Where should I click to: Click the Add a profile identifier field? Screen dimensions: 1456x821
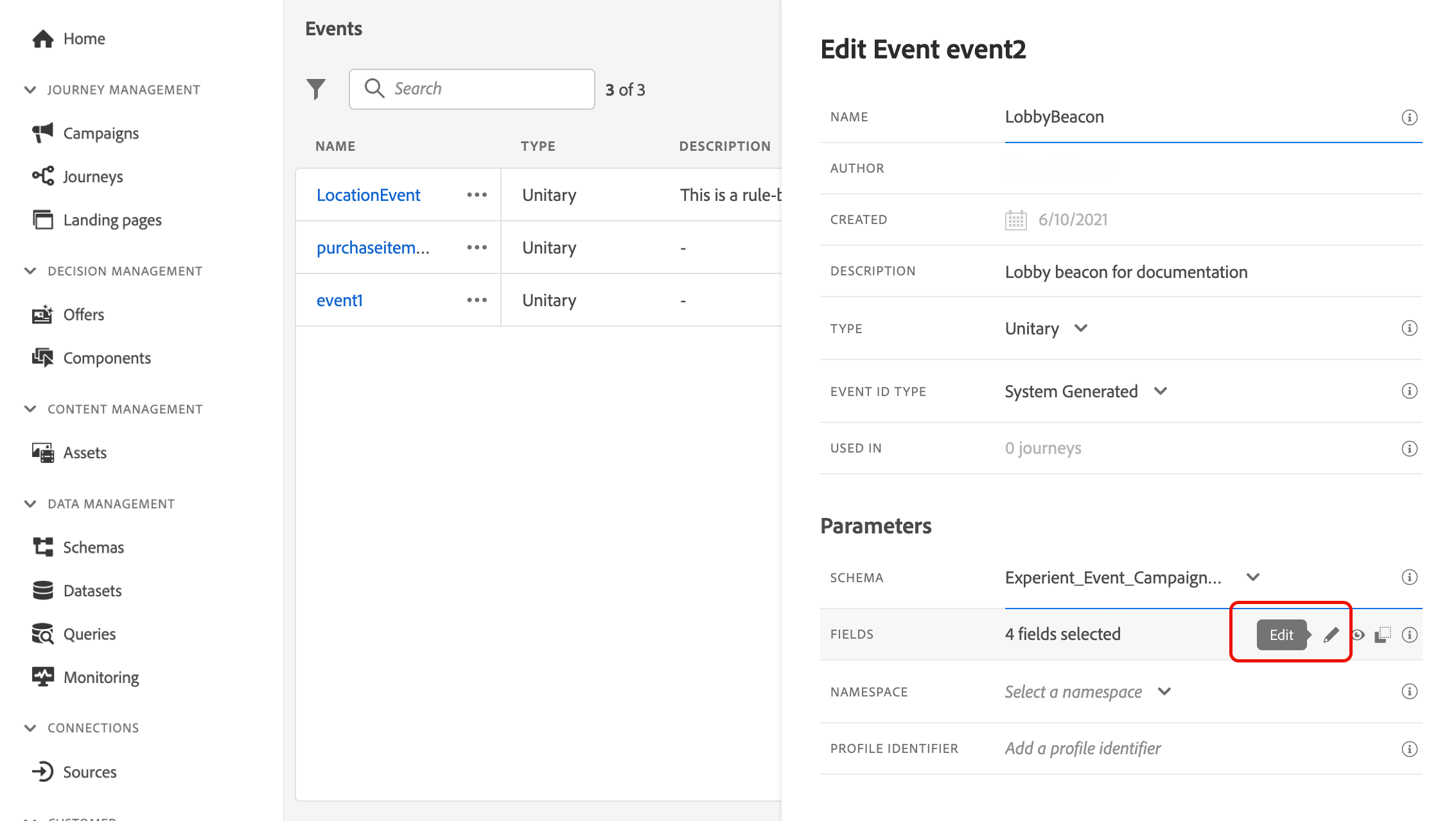pyautogui.click(x=1083, y=748)
